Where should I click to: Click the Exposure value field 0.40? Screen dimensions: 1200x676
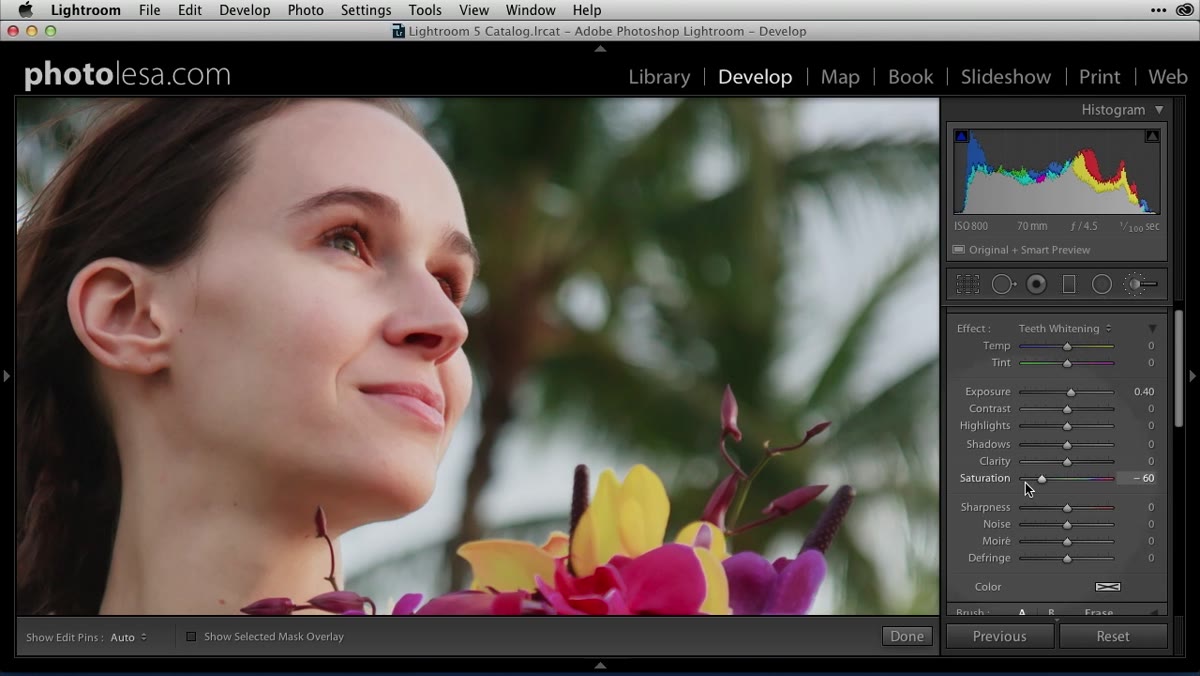pos(1144,392)
